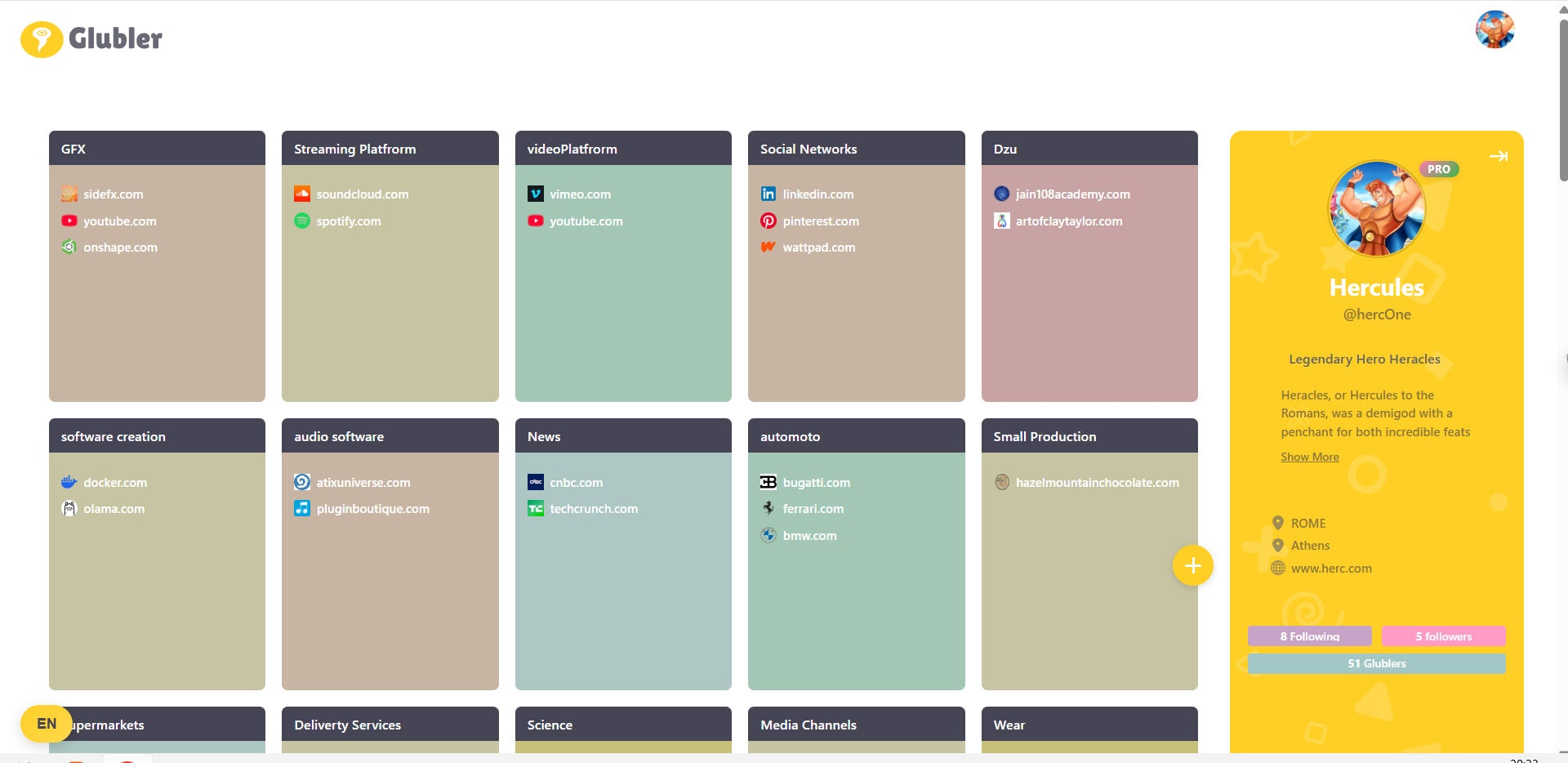Image resolution: width=1568 pixels, height=763 pixels.
Task: Open the EN language selector
Action: 46,723
